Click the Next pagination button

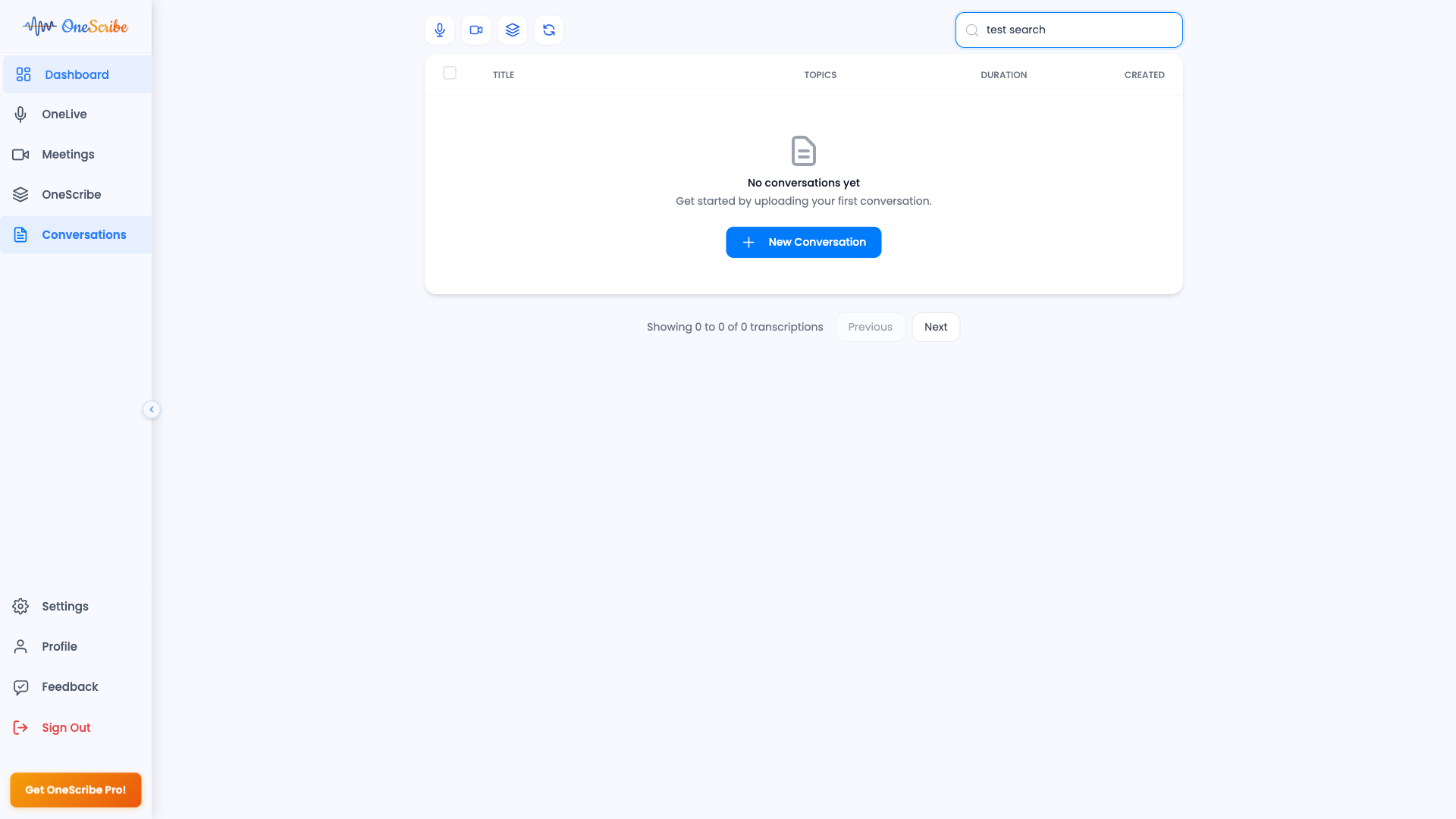[x=935, y=328]
